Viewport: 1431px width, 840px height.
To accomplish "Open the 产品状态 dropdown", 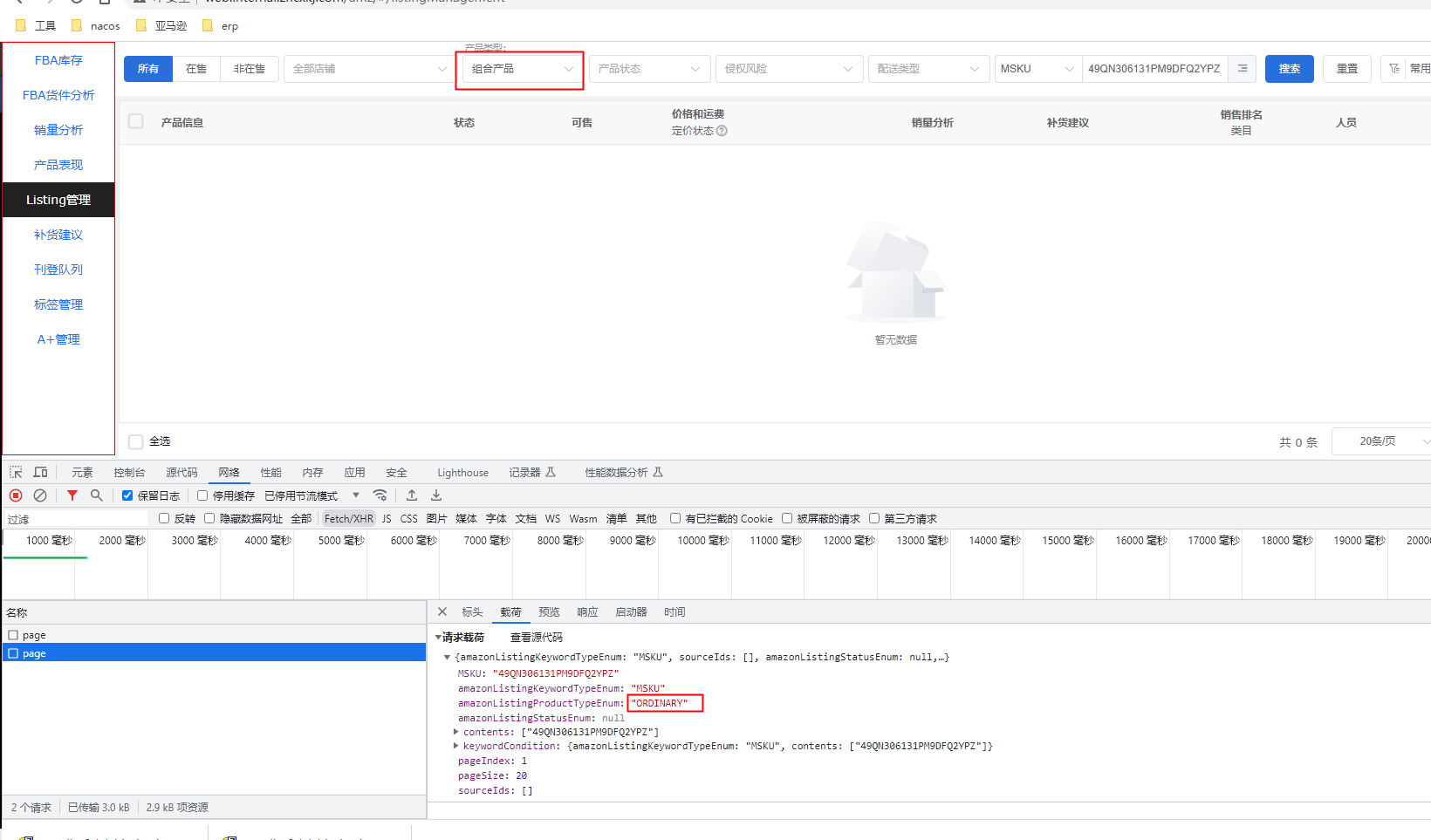I will (x=649, y=68).
